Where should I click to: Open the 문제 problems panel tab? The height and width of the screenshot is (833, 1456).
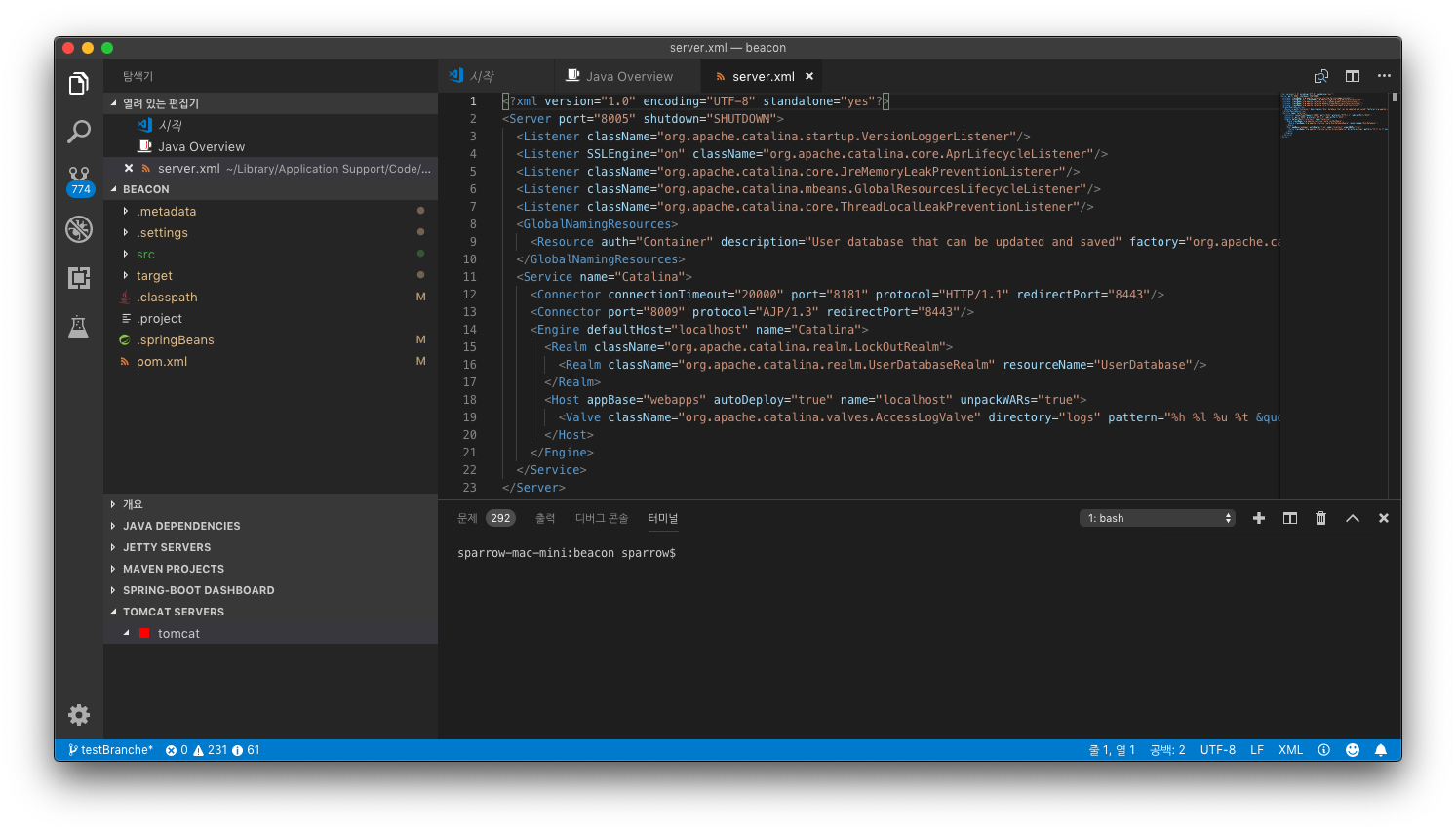[x=487, y=518]
